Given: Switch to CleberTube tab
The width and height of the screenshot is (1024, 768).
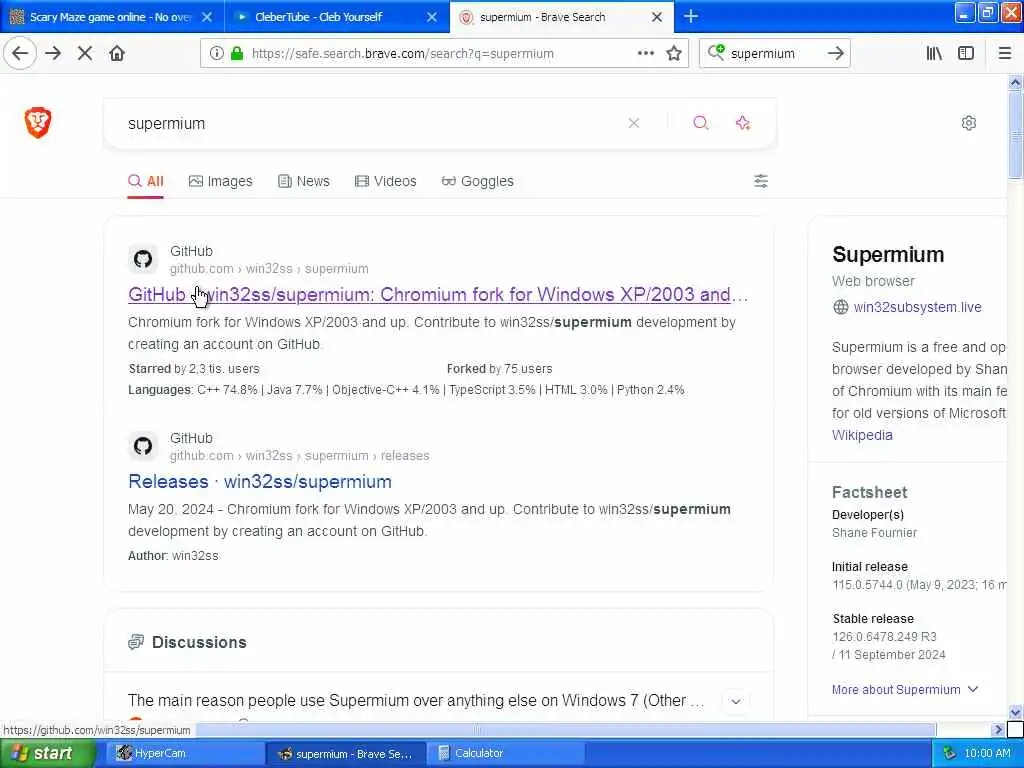Looking at the screenshot, I should pos(319,17).
